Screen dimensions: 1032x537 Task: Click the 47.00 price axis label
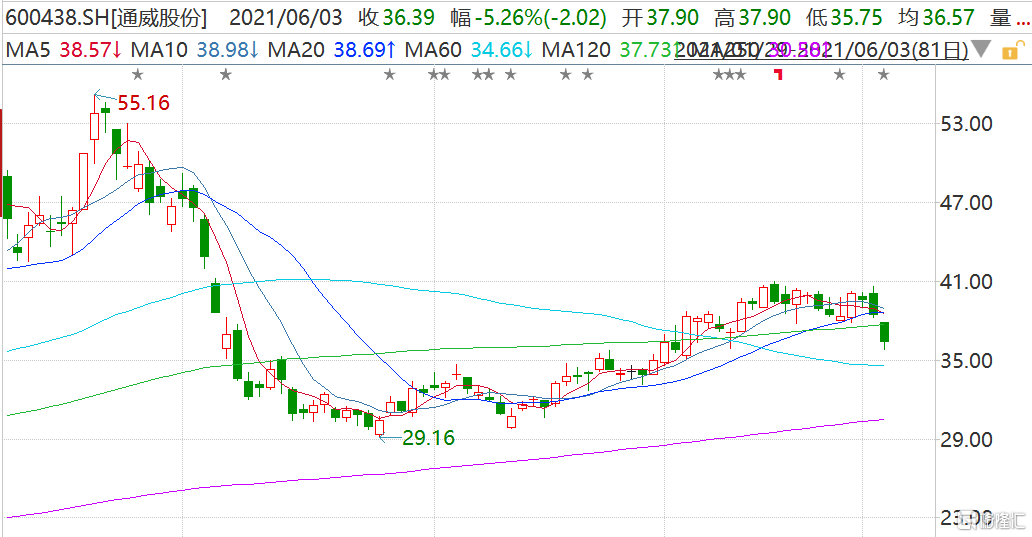[x=967, y=203]
